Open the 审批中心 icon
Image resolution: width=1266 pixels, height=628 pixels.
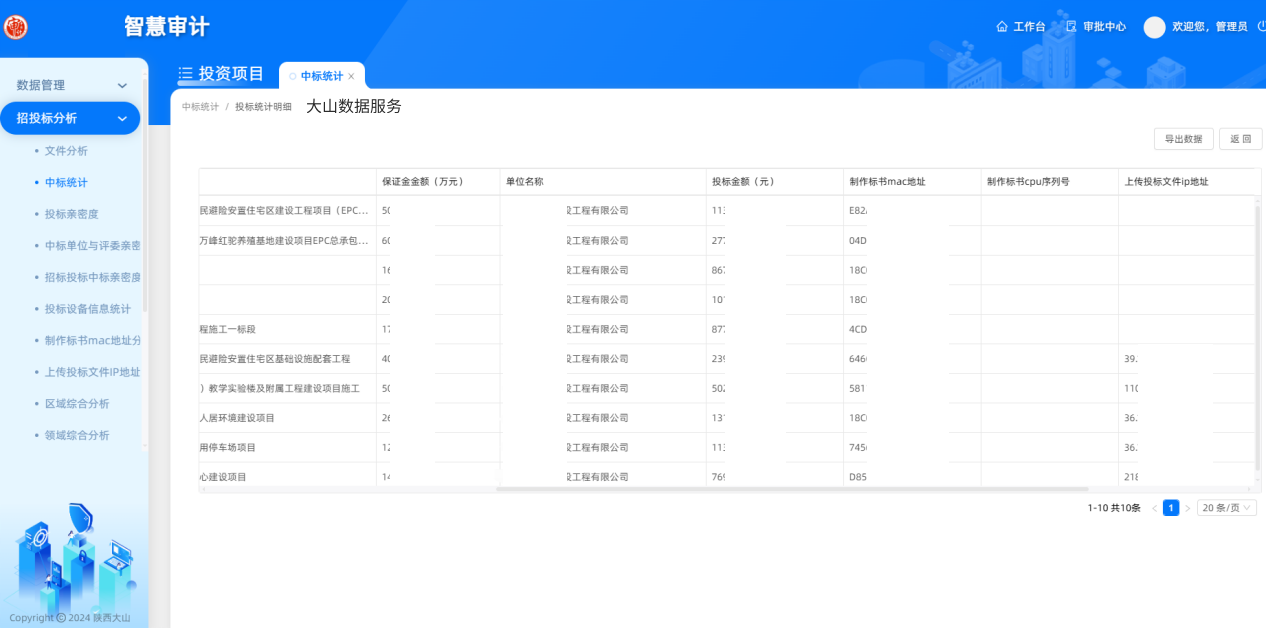tap(1071, 27)
